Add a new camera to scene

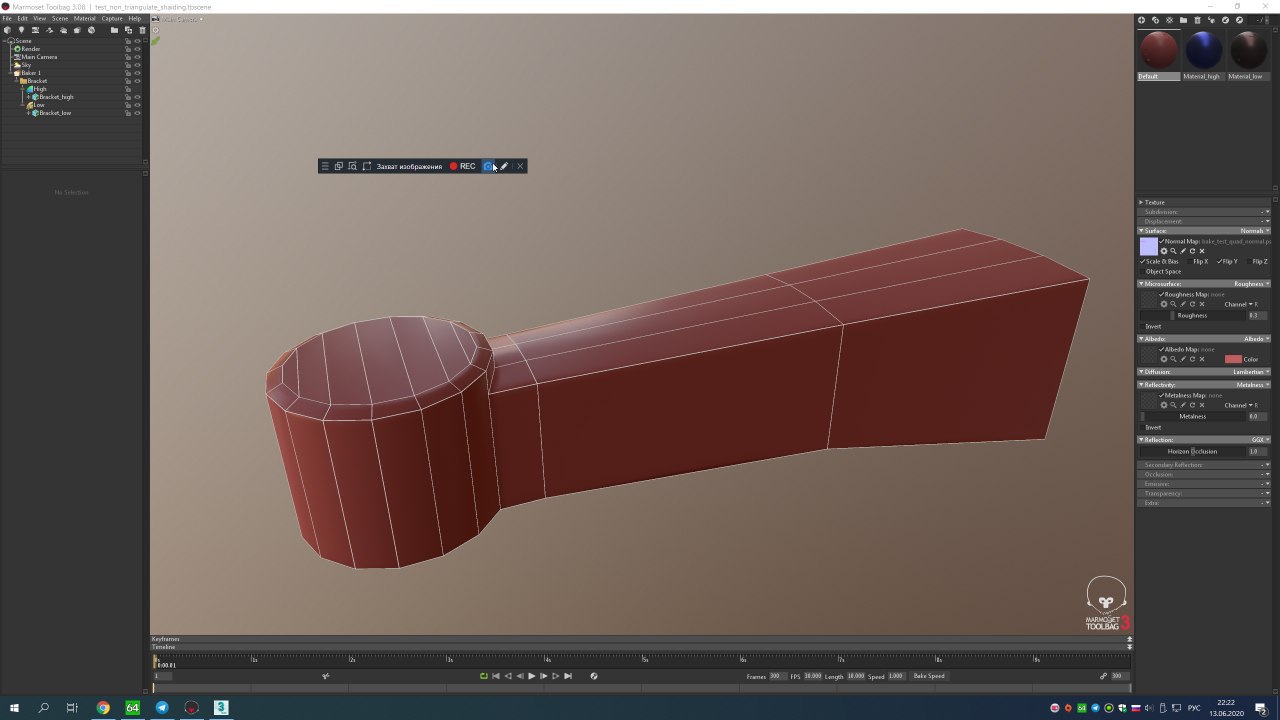[35, 30]
